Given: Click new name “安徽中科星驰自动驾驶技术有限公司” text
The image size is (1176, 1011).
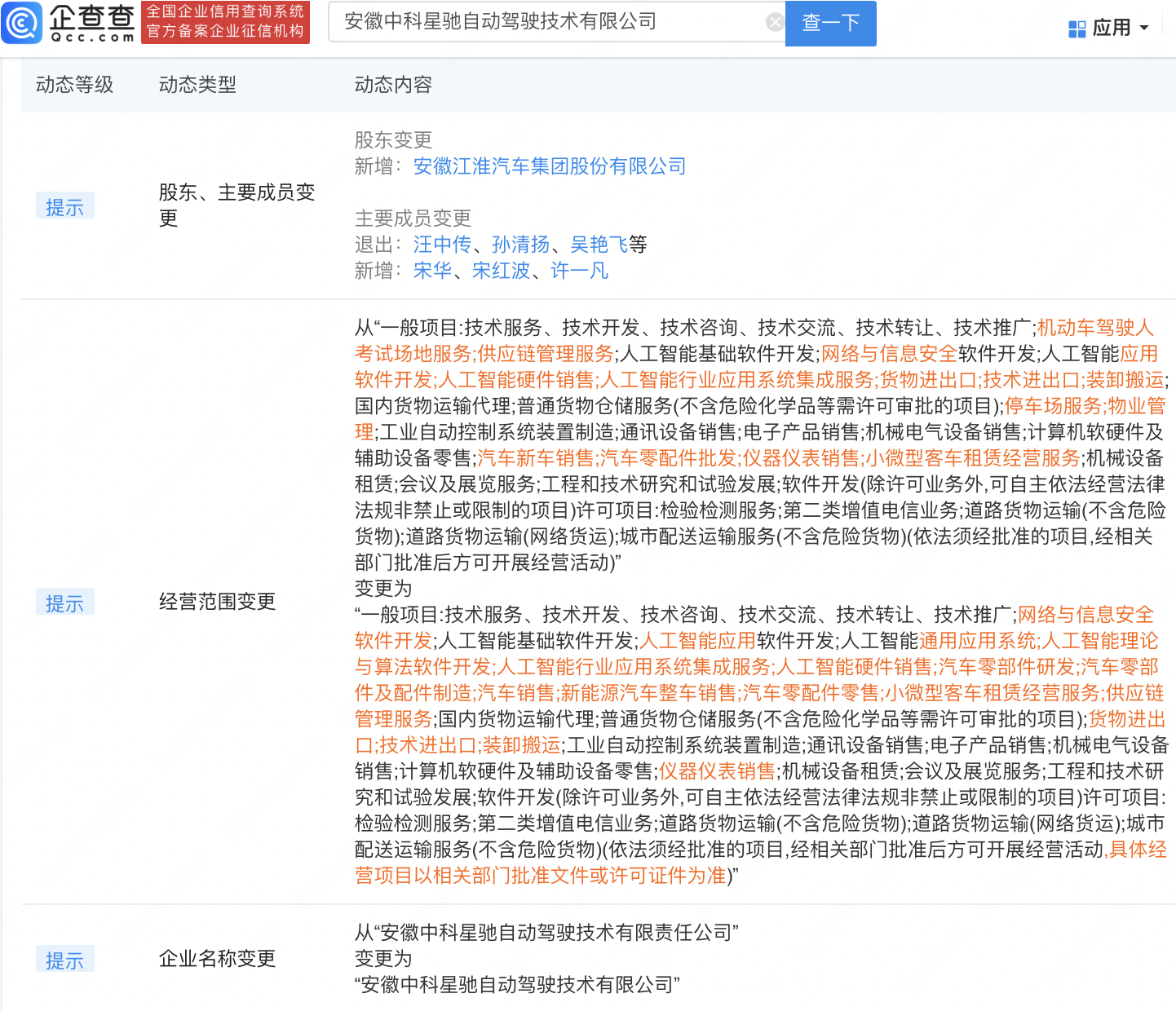Looking at the screenshot, I should [517, 985].
